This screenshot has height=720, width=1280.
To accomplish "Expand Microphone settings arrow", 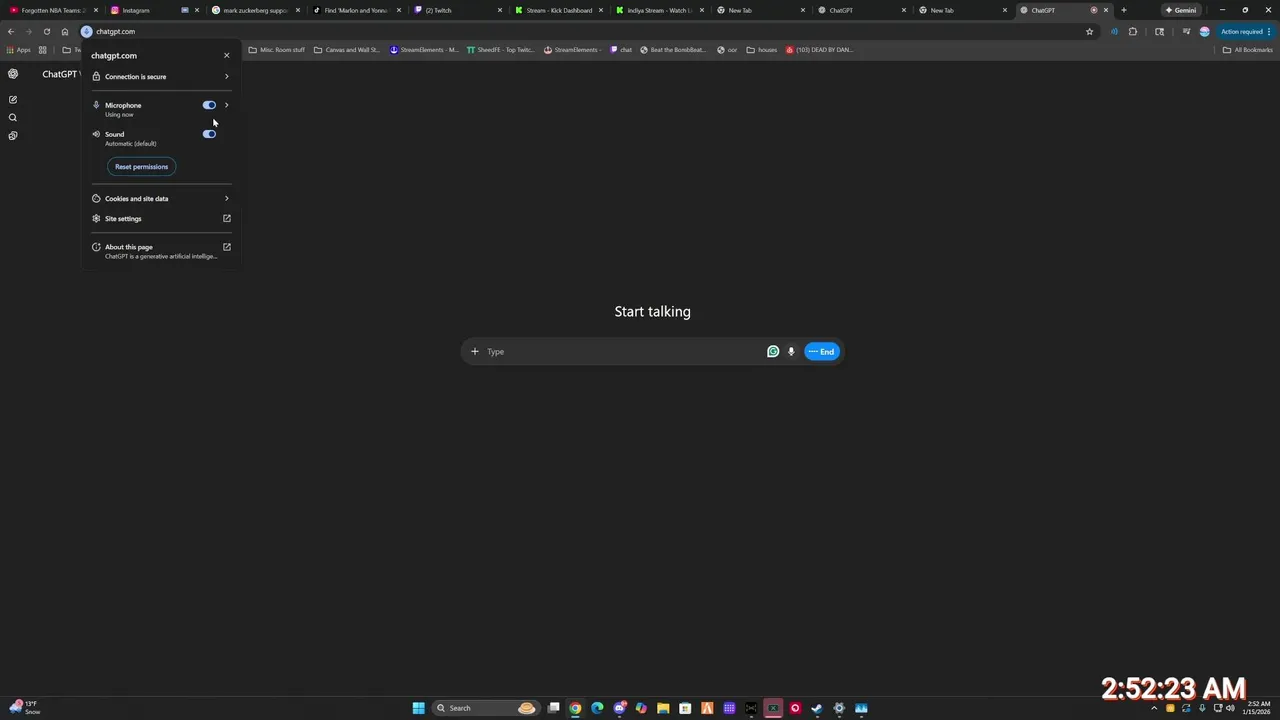I will tap(226, 105).
